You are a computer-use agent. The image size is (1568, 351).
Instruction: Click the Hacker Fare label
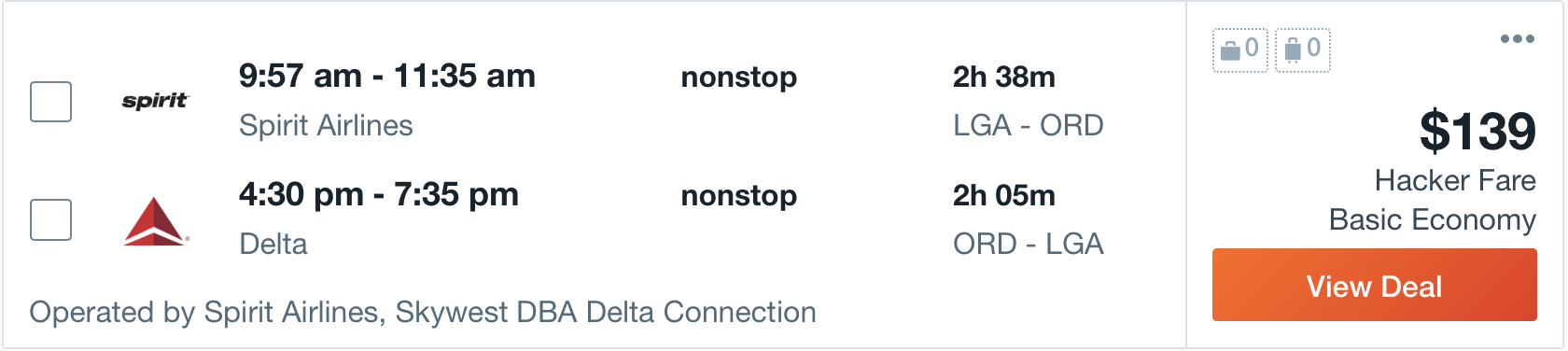tap(1454, 180)
